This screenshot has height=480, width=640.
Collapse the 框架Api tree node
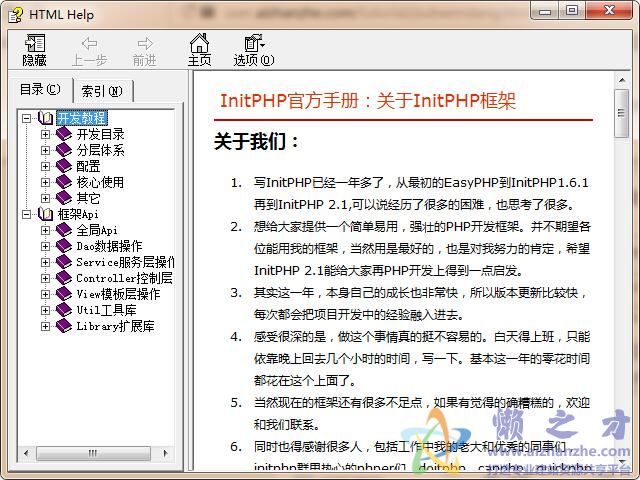click(x=27, y=214)
